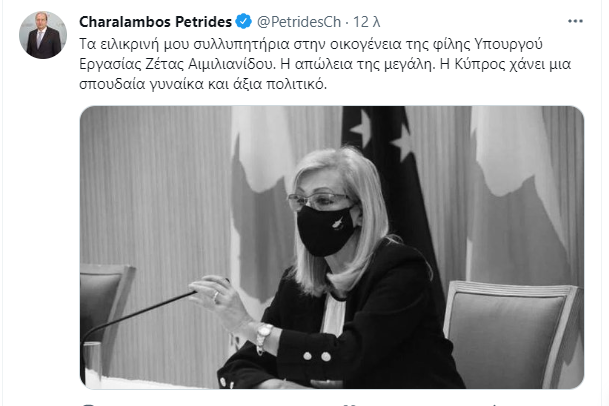Click the blue verified badge icon
Image resolution: width=609 pixels, height=406 pixels.
click(x=244, y=21)
